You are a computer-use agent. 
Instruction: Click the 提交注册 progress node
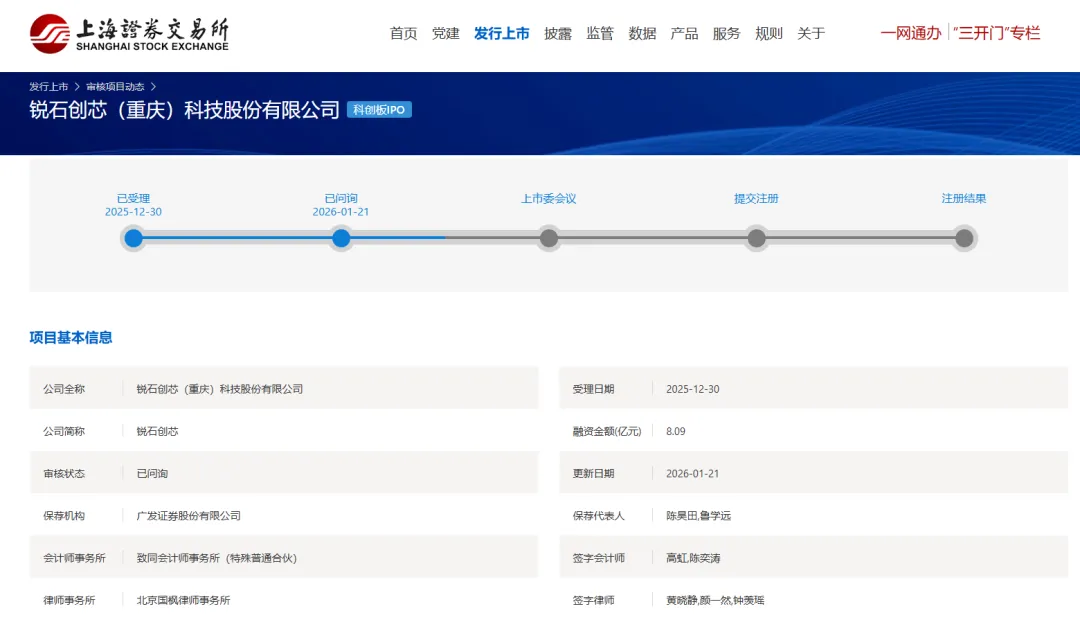point(756,238)
